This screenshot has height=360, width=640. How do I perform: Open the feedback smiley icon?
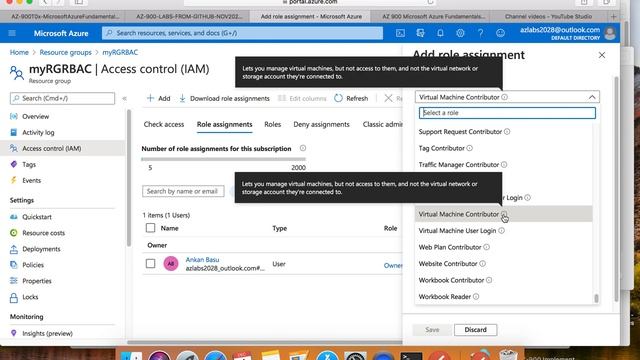pyautogui.click(x=500, y=33)
